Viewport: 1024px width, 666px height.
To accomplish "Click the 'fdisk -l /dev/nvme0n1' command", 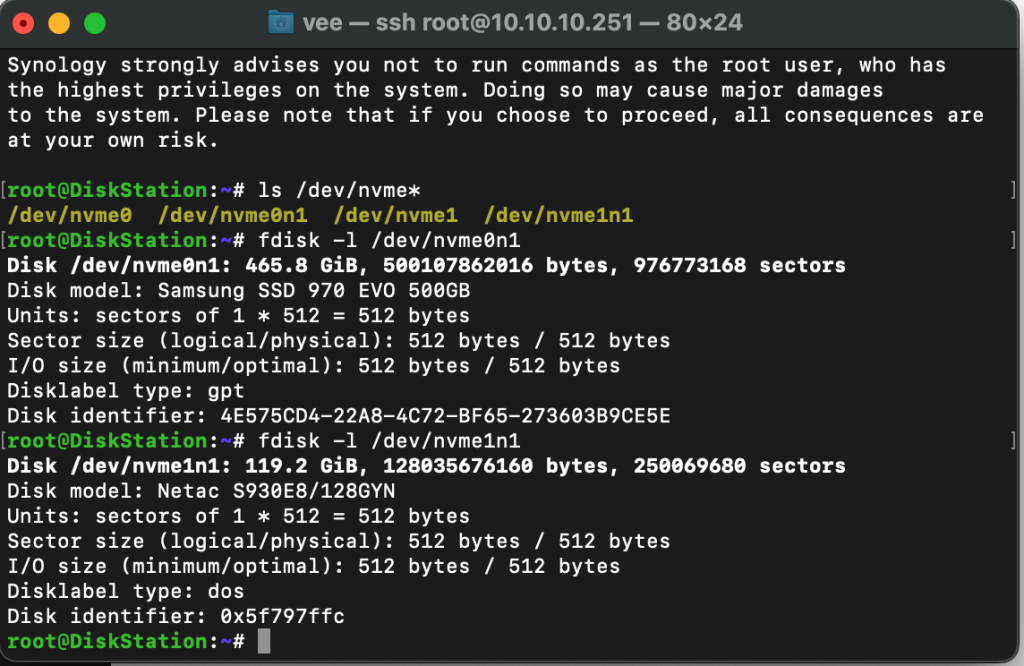I will 389,240.
